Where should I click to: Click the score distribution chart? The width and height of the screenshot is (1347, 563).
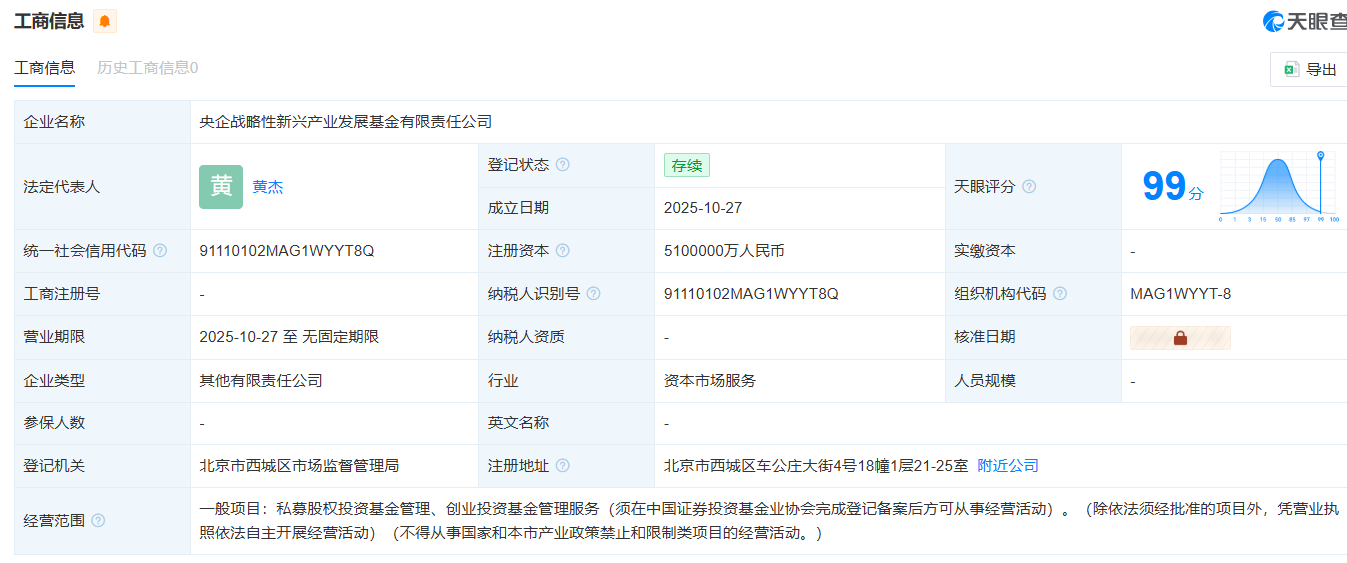[x=1279, y=187]
